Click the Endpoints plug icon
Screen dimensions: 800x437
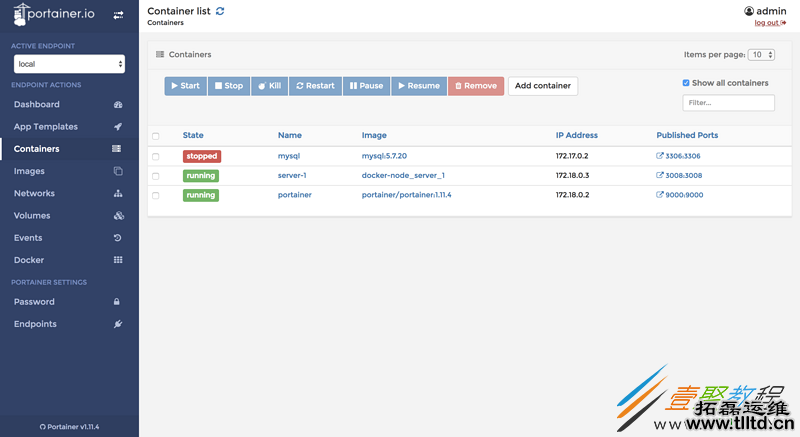pyautogui.click(x=118, y=324)
